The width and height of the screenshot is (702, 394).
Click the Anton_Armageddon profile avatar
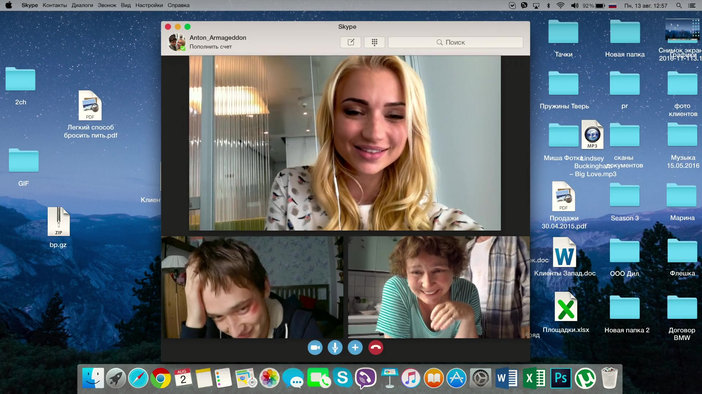click(177, 42)
